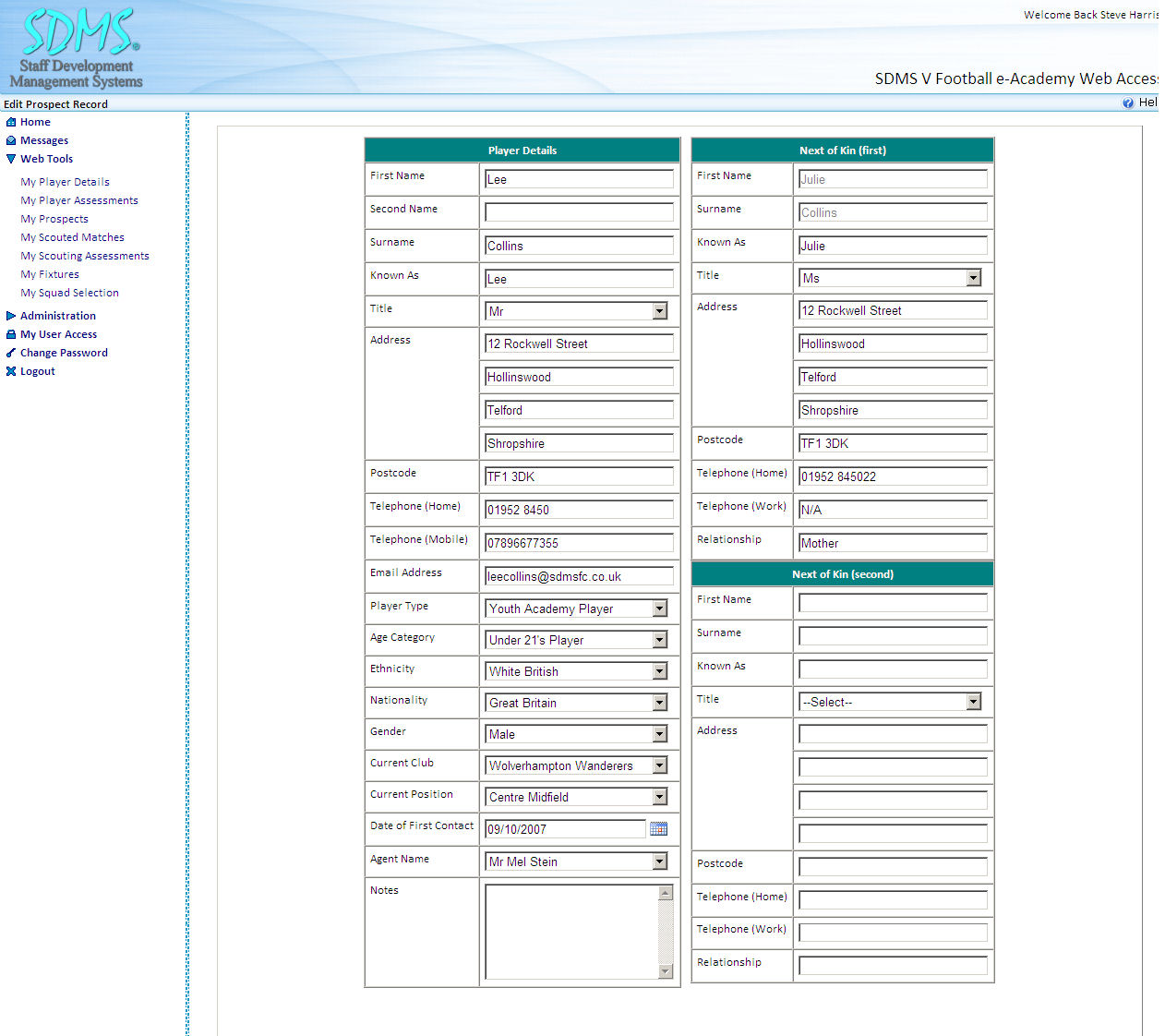Open My Player Assessments link
The height and width of the screenshot is (1036, 1165).
tap(79, 200)
